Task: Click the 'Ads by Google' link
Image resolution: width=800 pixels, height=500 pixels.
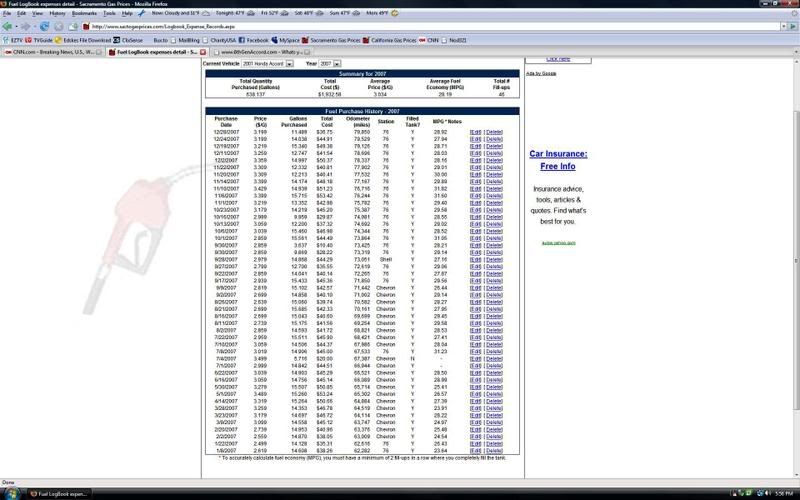Action: coord(541,73)
